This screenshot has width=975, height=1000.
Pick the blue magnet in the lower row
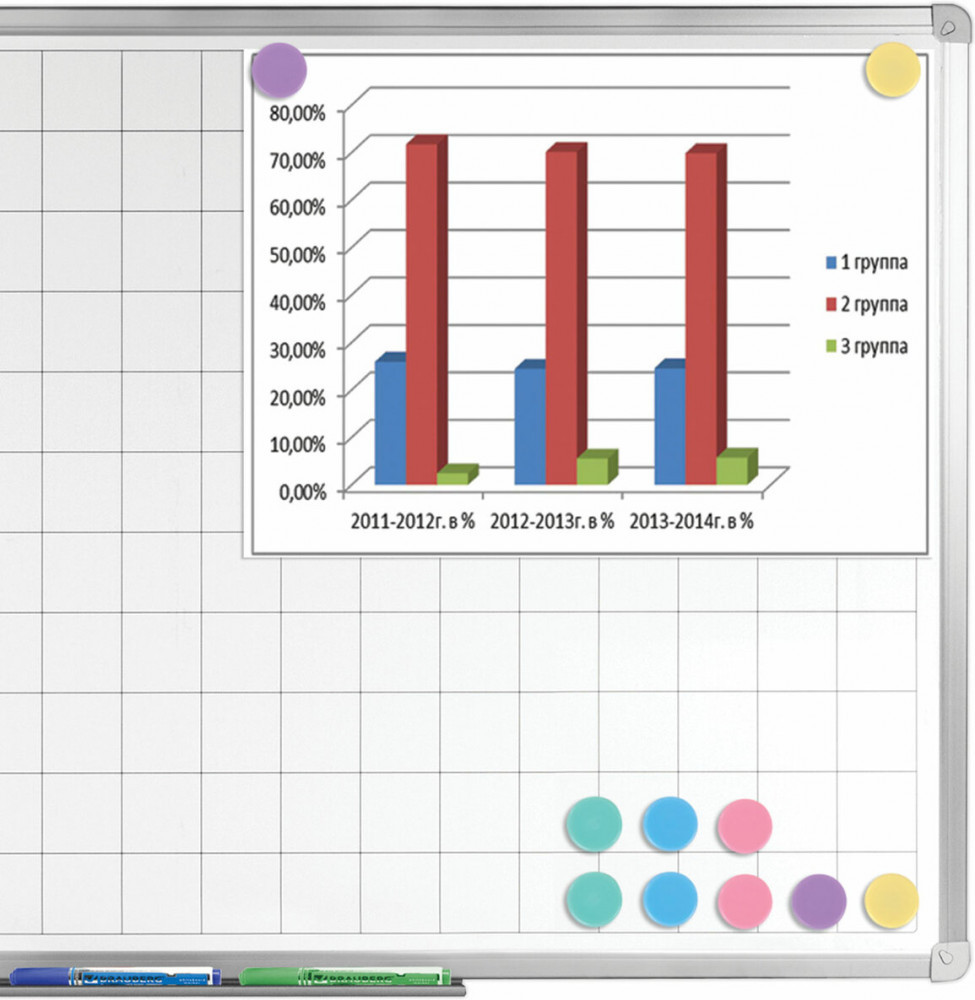coord(669,900)
